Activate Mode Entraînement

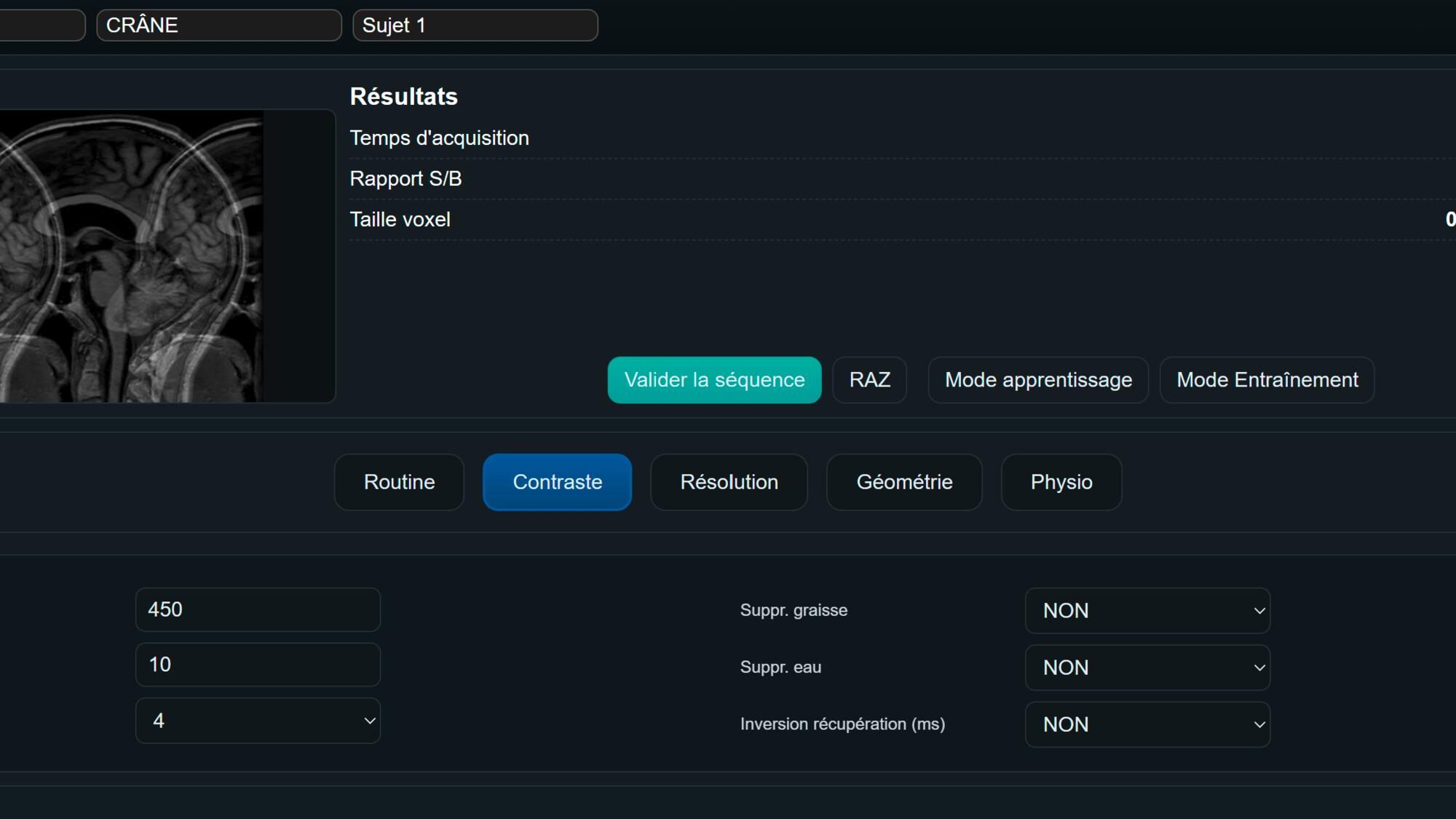click(1267, 380)
